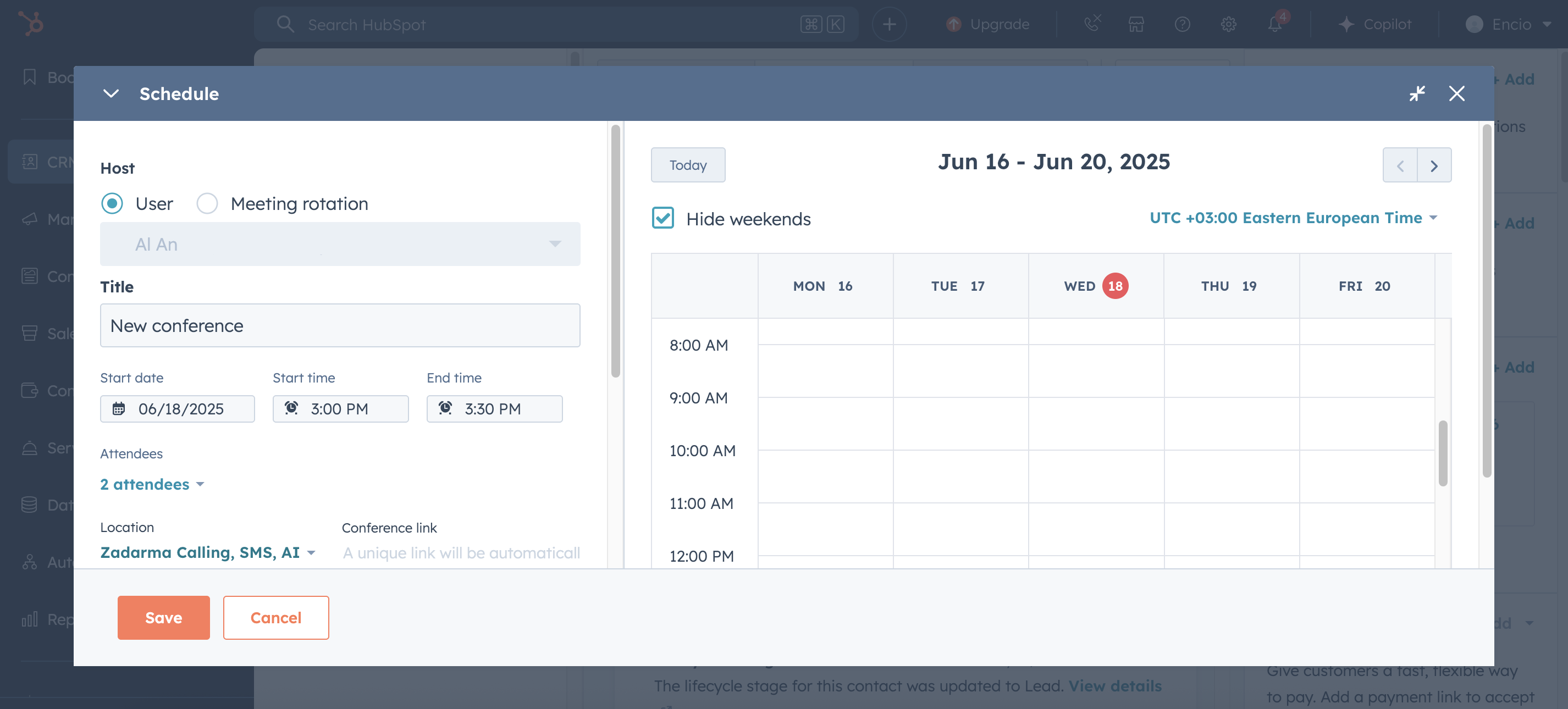Go to next week arrow
This screenshot has height=709, width=1568.
(1434, 165)
